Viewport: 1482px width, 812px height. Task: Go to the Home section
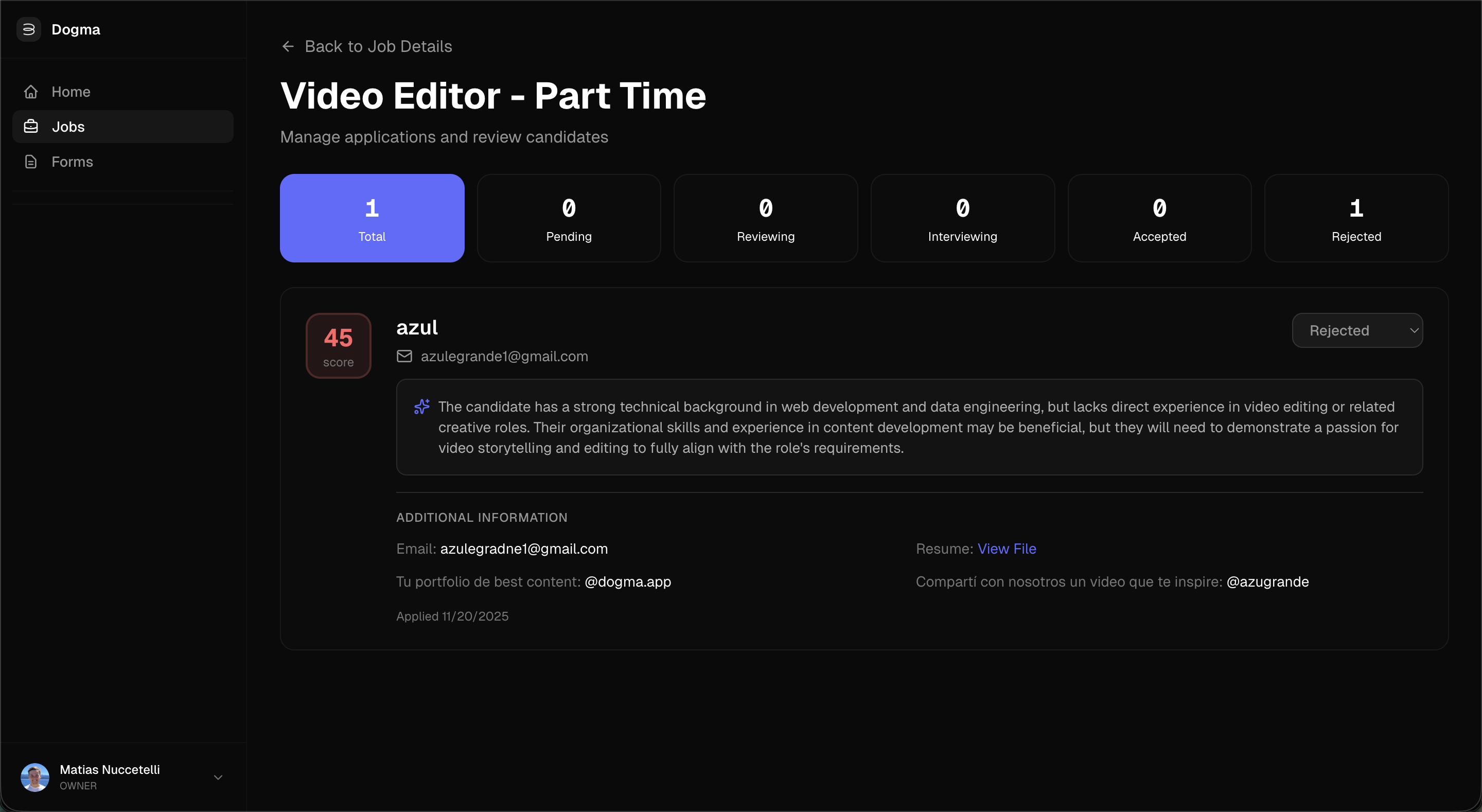71,92
